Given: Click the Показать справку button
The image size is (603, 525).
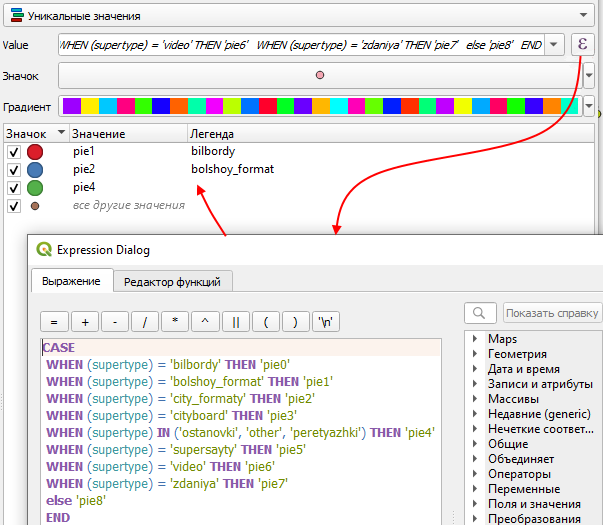Looking at the screenshot, I should point(552,313).
